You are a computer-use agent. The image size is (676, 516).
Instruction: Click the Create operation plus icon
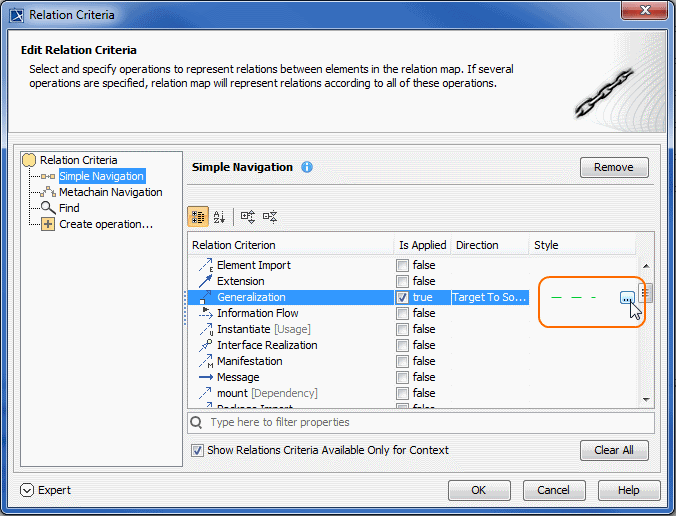pyautogui.click(x=48, y=224)
